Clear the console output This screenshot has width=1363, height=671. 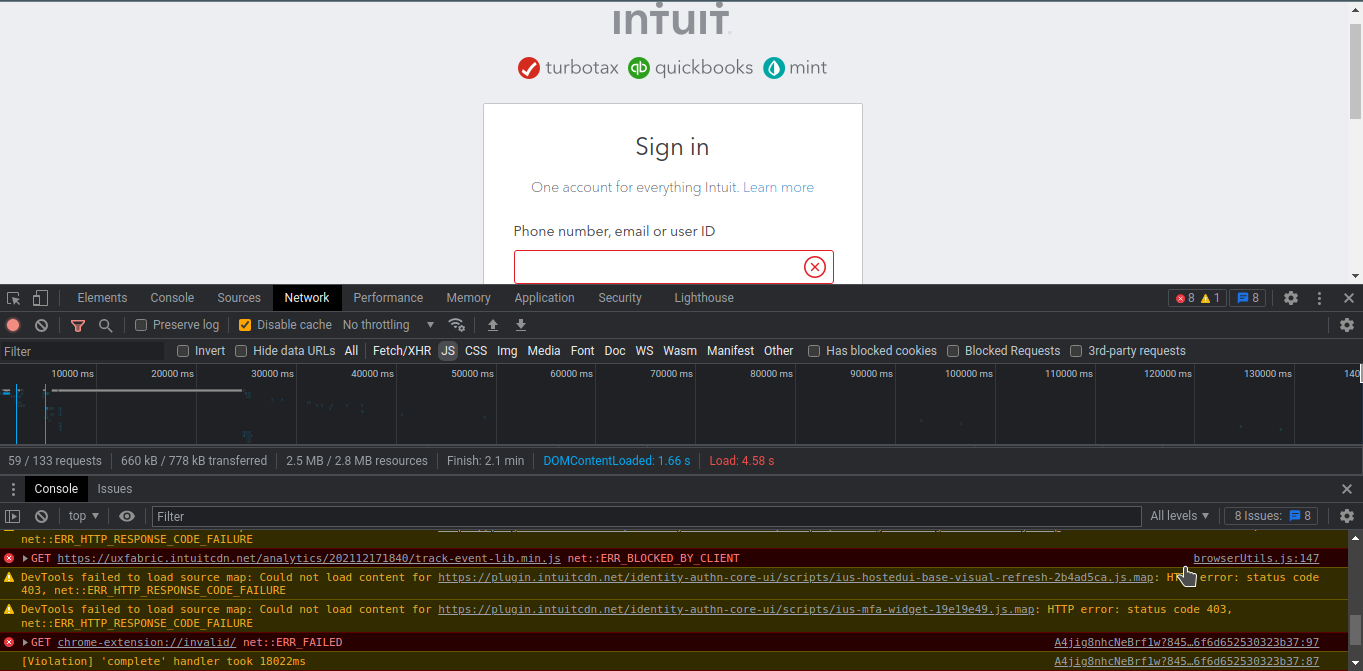click(x=41, y=516)
